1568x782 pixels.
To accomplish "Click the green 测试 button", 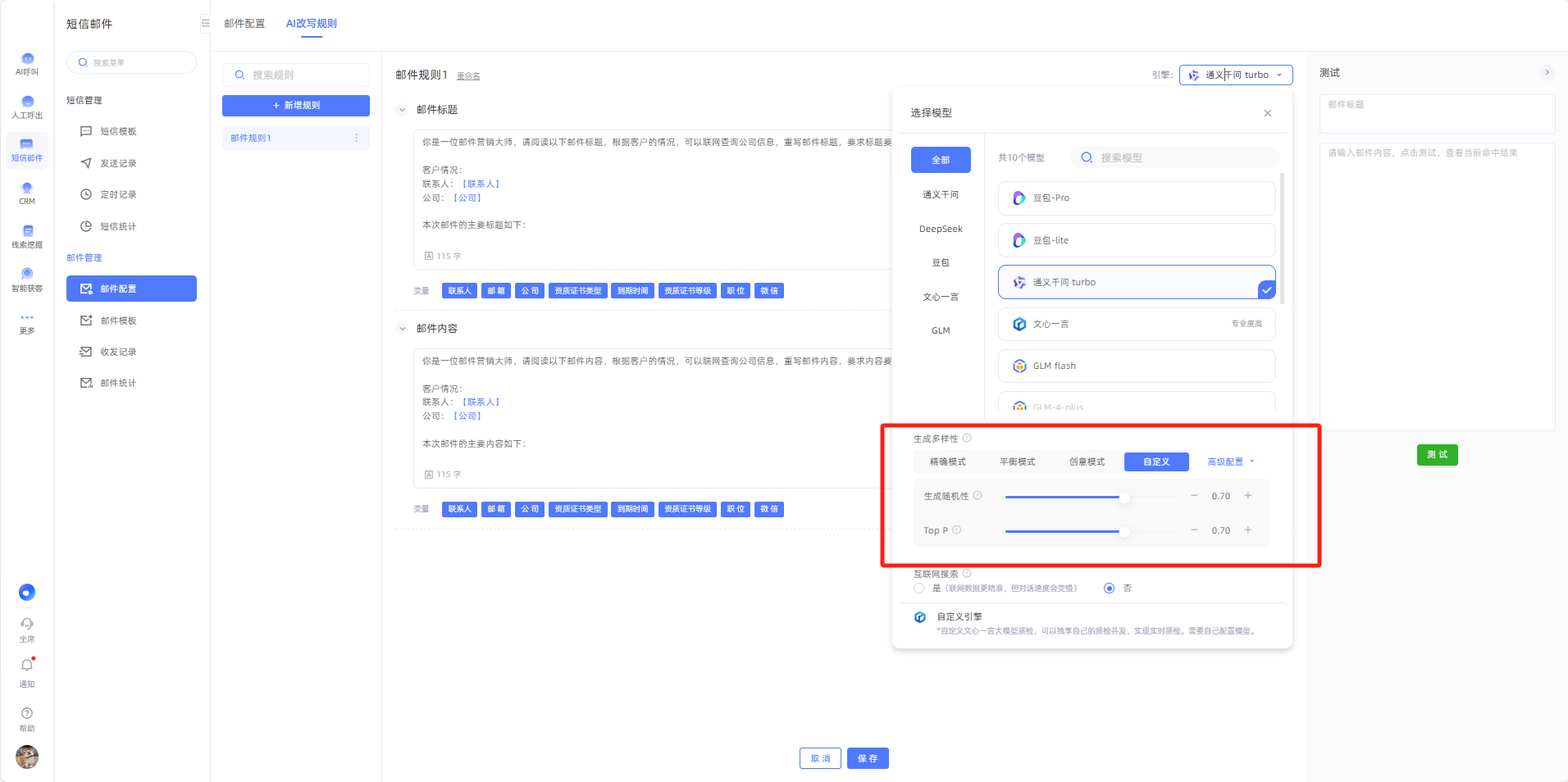I will [x=1438, y=455].
